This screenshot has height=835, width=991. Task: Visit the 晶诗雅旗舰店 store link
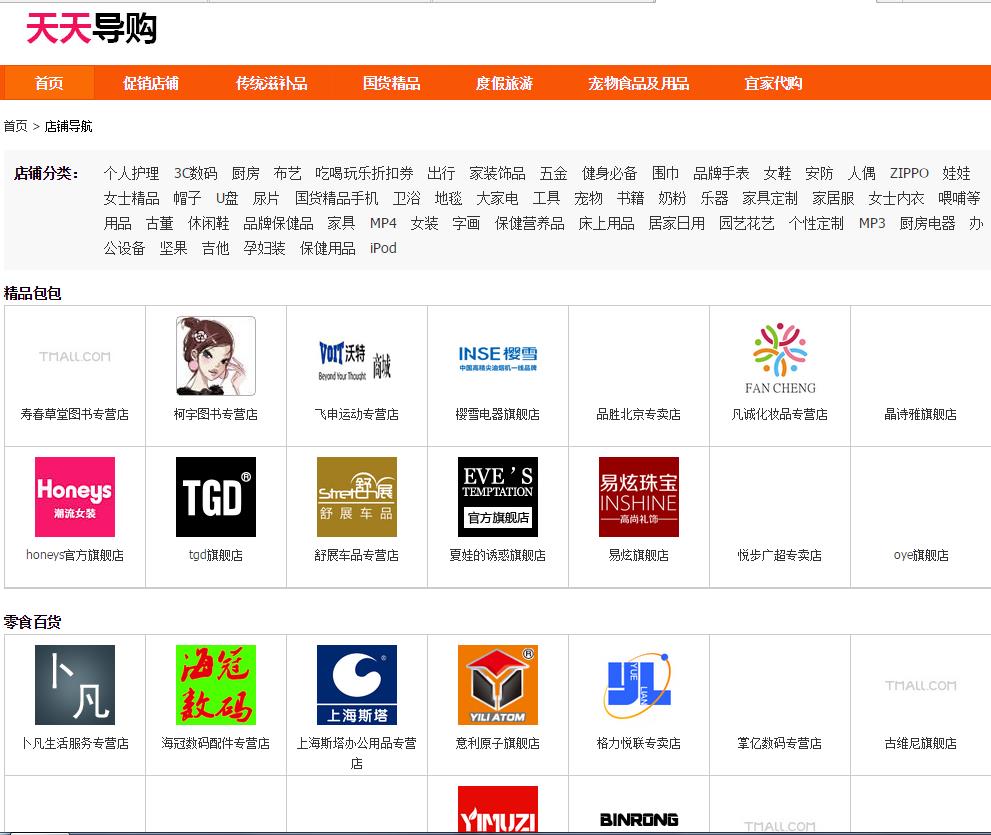tap(920, 414)
